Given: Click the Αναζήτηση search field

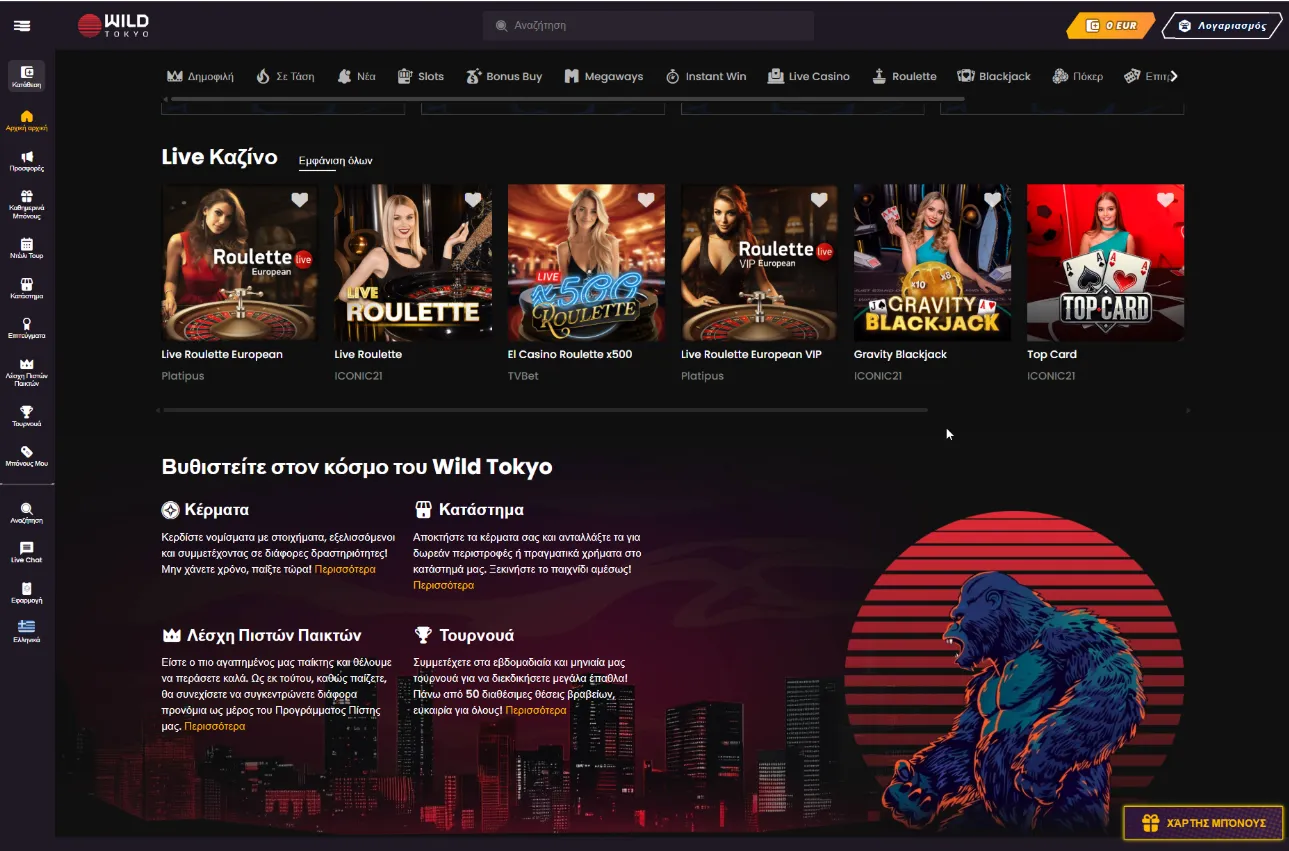Looking at the screenshot, I should click(x=648, y=26).
